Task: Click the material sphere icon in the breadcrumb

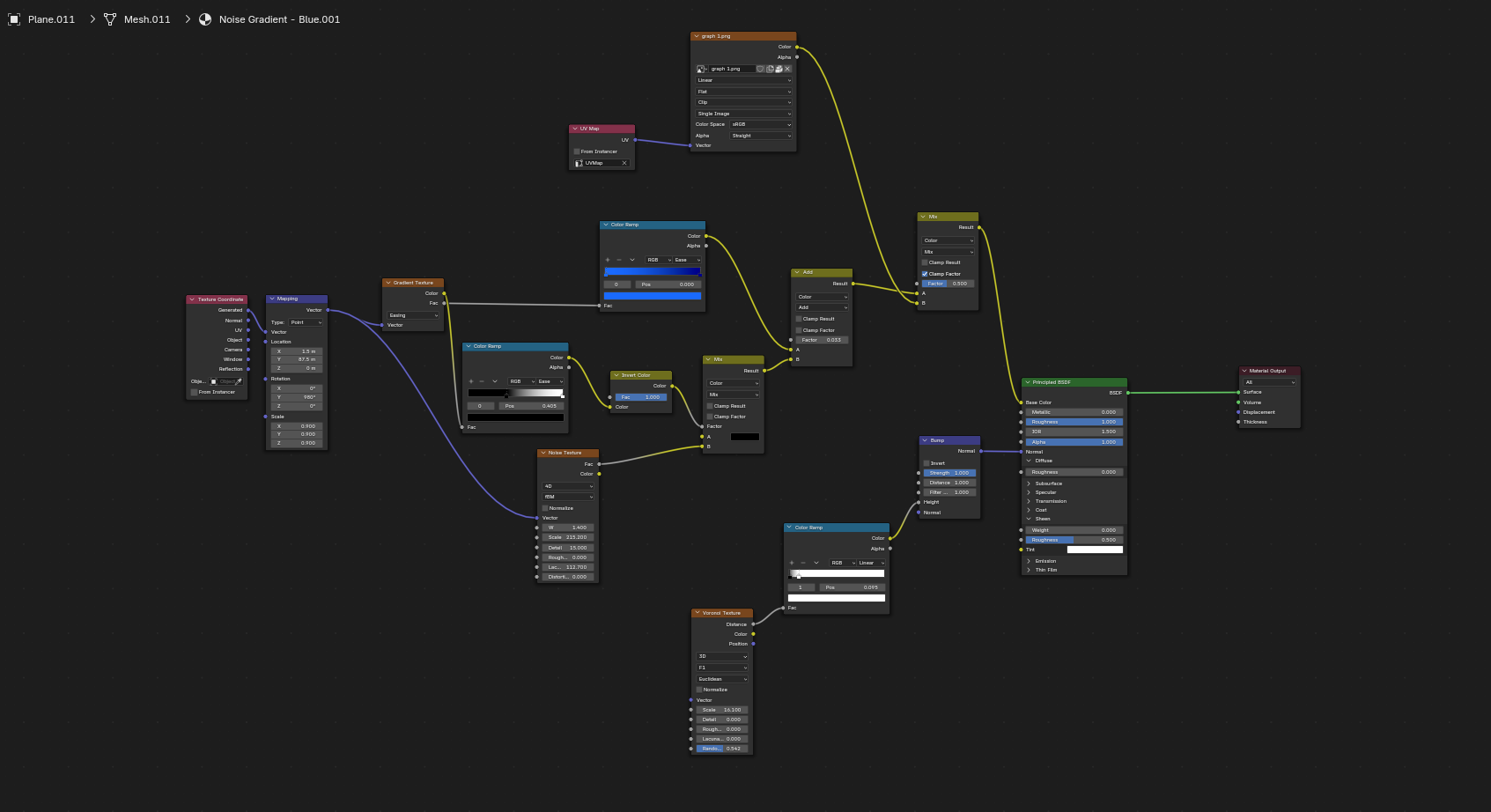Action: click(205, 19)
